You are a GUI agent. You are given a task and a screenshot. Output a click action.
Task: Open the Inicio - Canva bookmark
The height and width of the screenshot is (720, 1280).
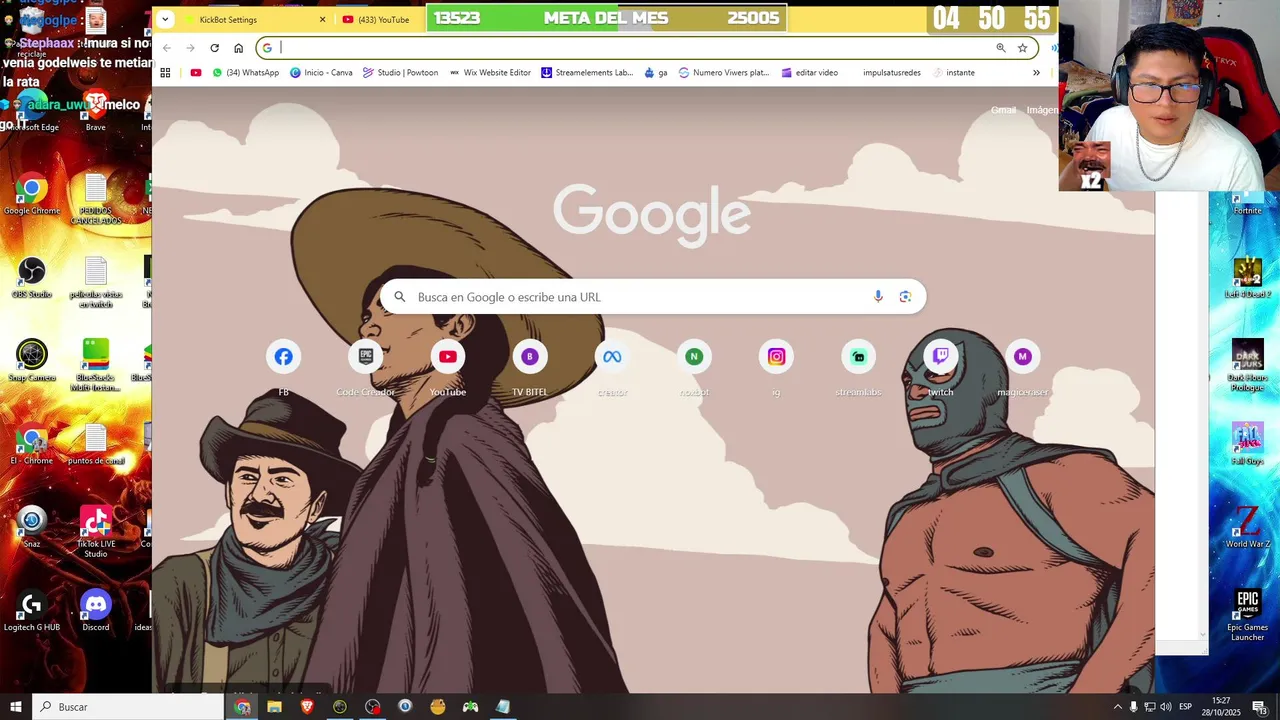click(321, 72)
